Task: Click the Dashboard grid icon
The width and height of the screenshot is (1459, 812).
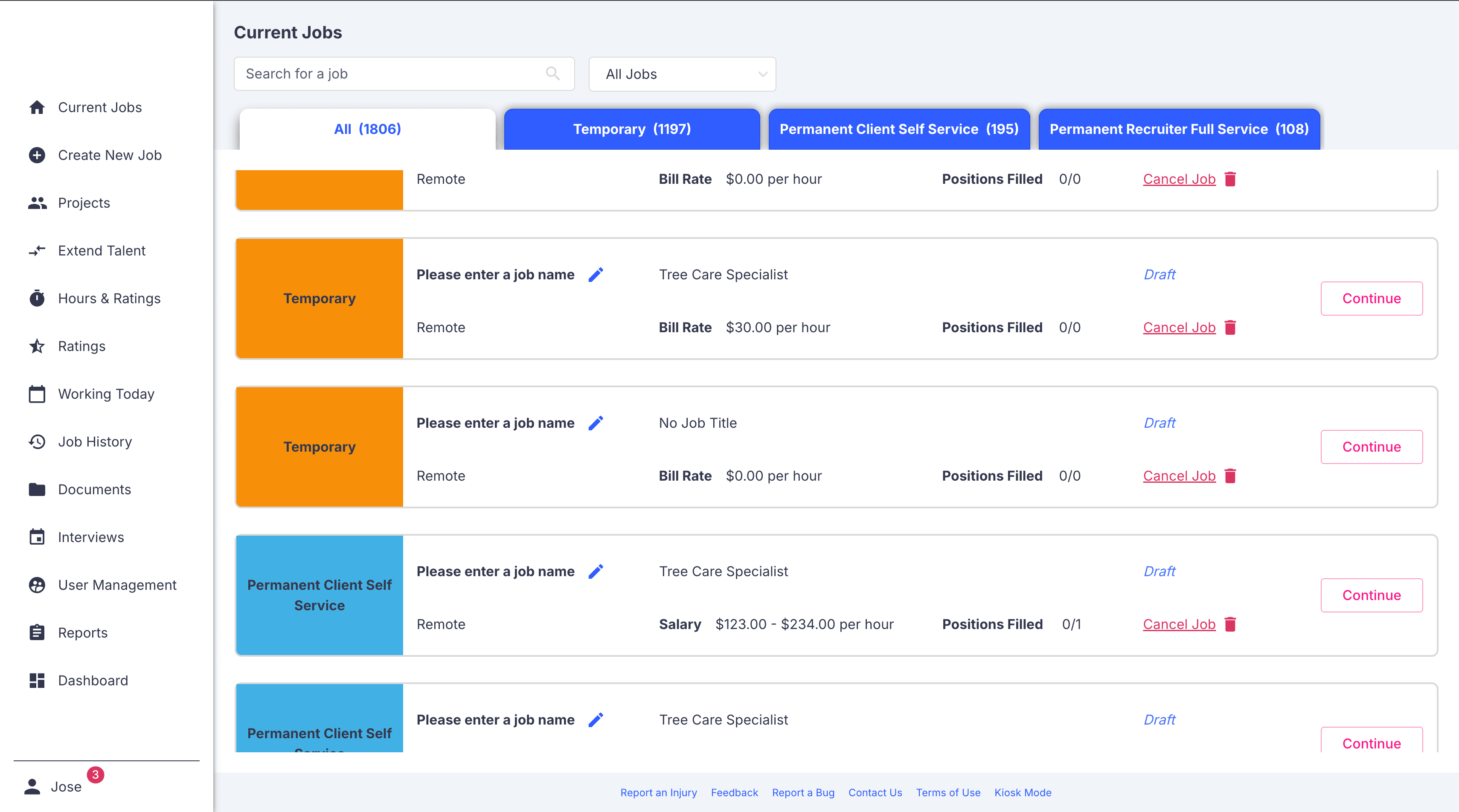Action: point(38,680)
